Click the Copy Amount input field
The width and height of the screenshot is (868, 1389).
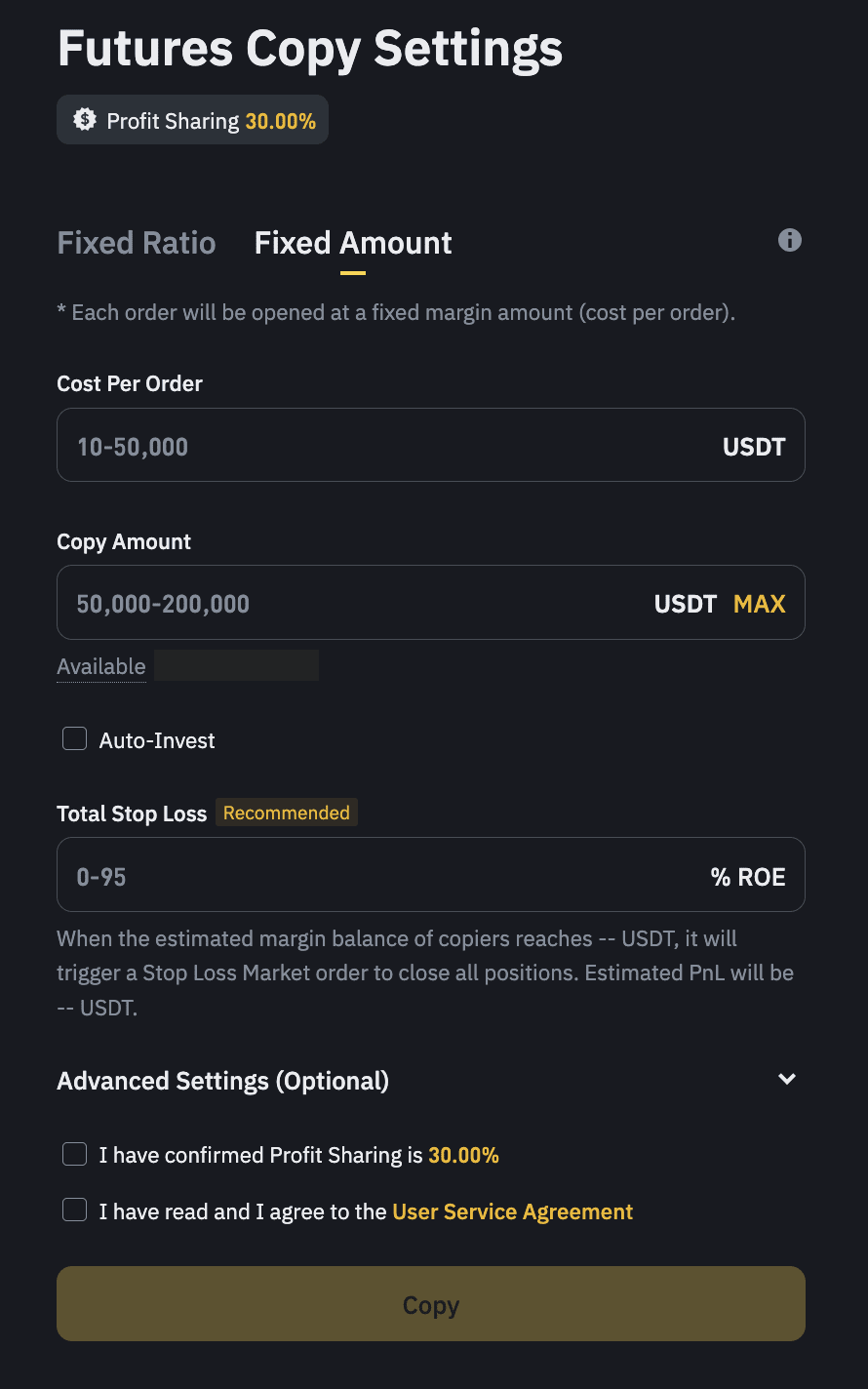click(351, 603)
